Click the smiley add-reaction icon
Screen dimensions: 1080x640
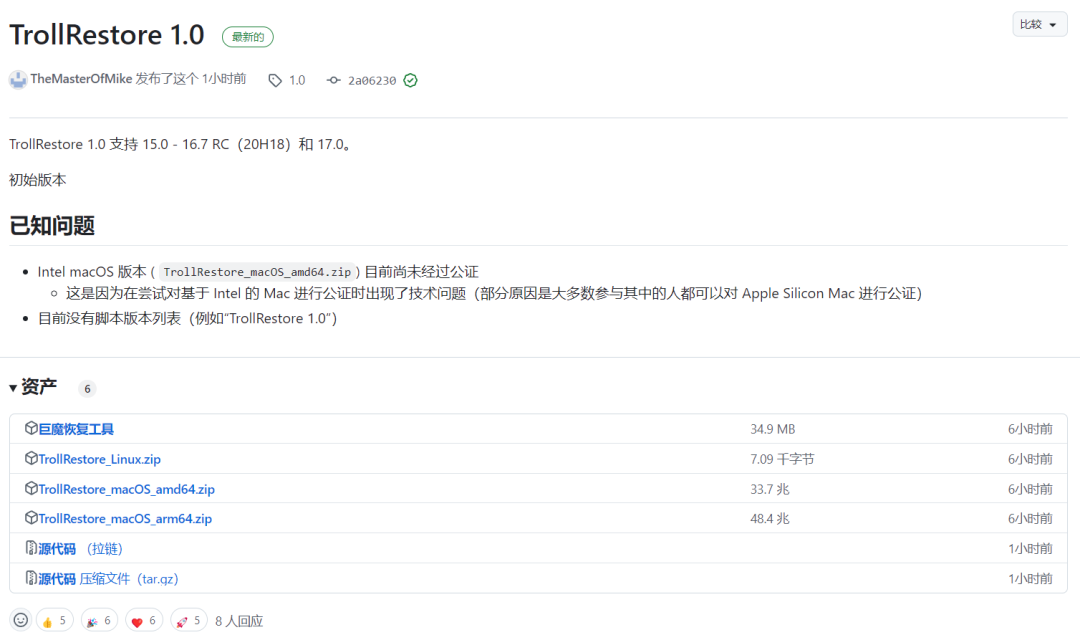click(x=21, y=620)
